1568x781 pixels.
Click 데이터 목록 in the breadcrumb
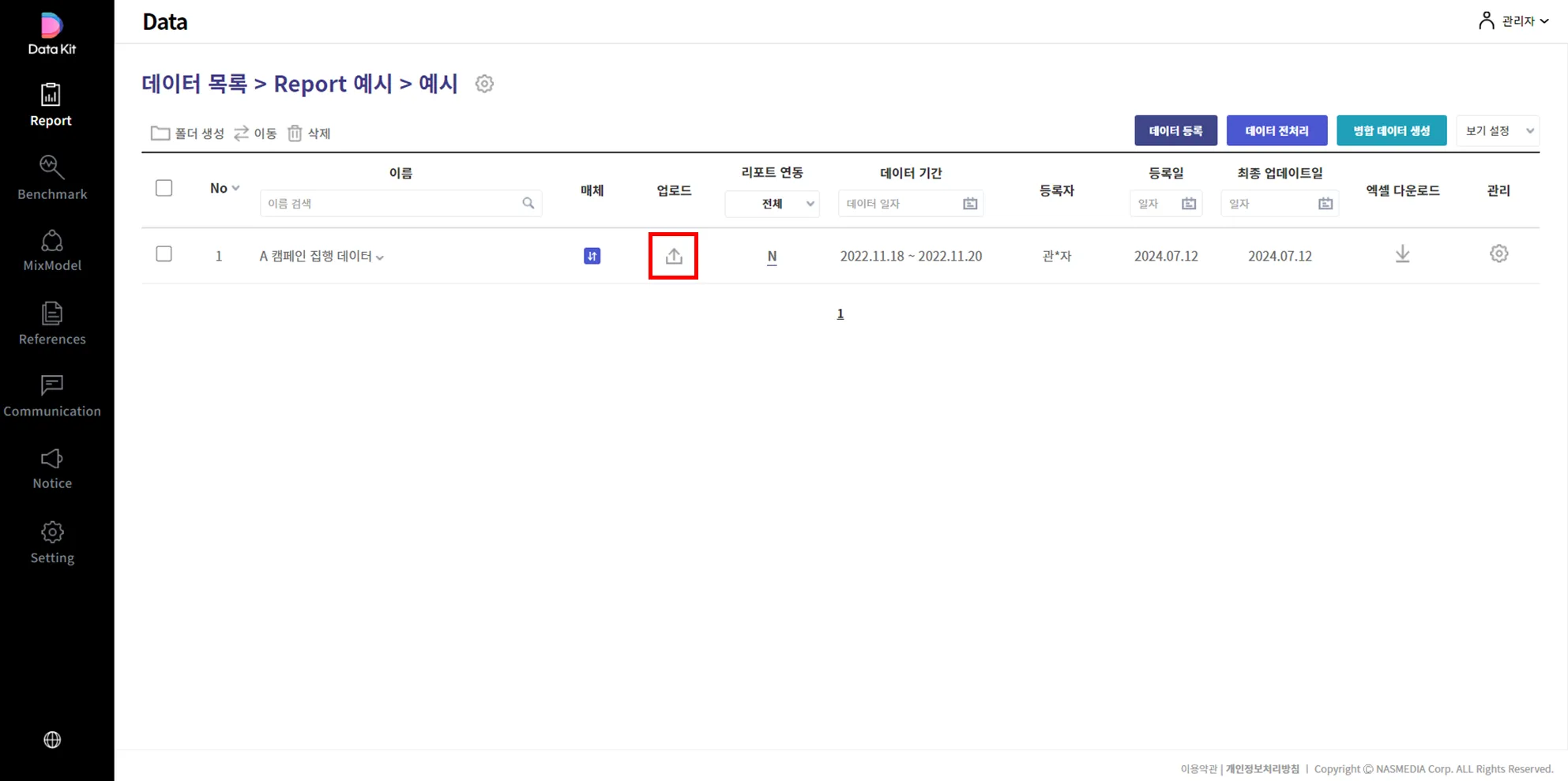(x=194, y=84)
